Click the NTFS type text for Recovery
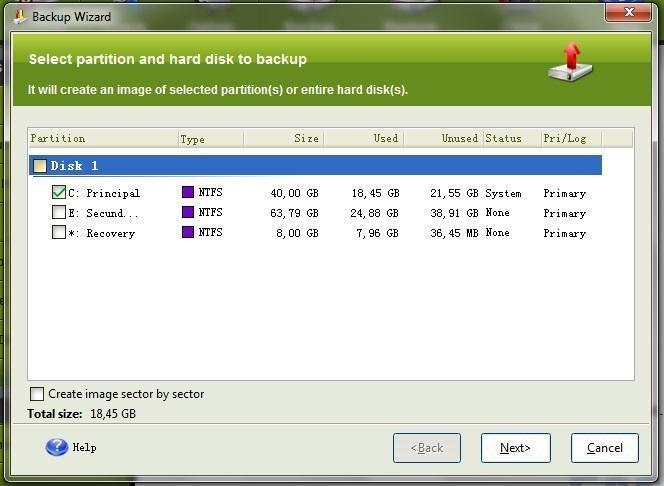 click(210, 232)
